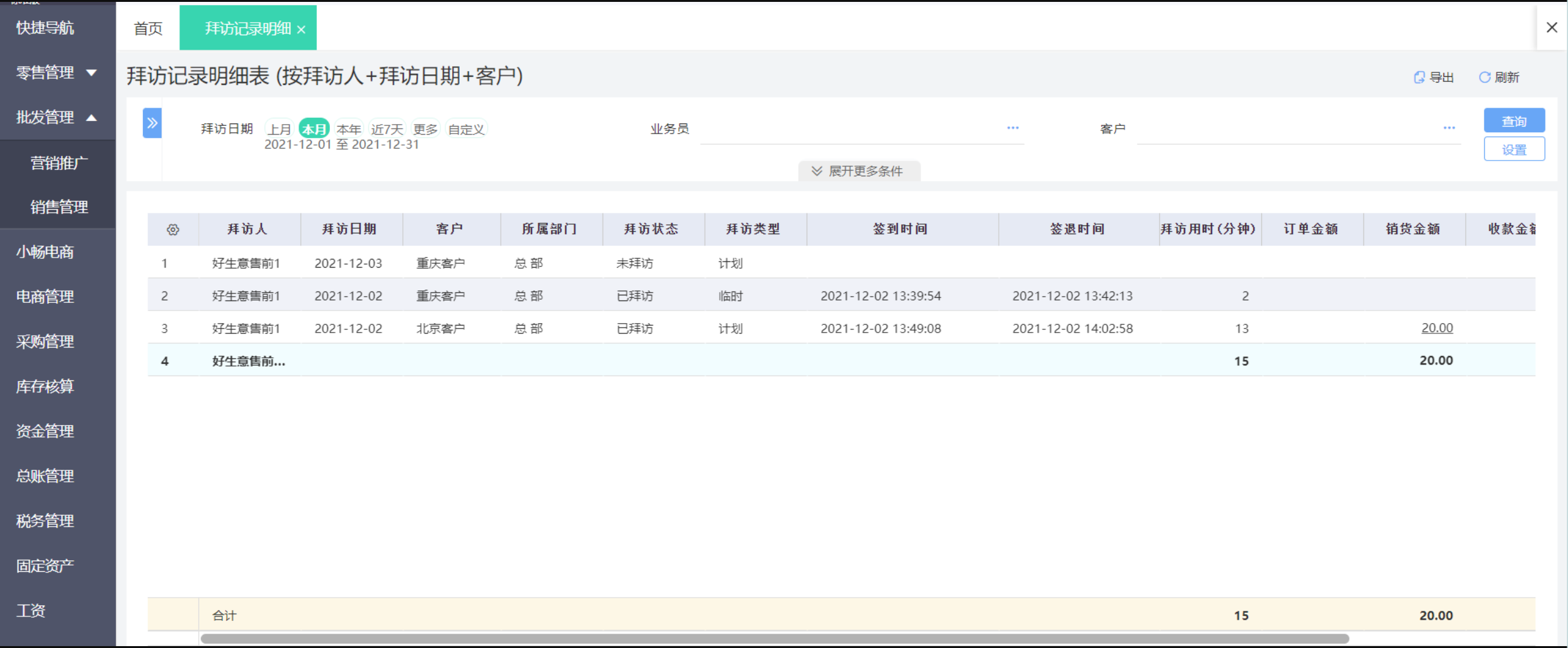The height and width of the screenshot is (648, 1568).
Task: Click the table column settings gear icon
Action: pyautogui.click(x=173, y=230)
